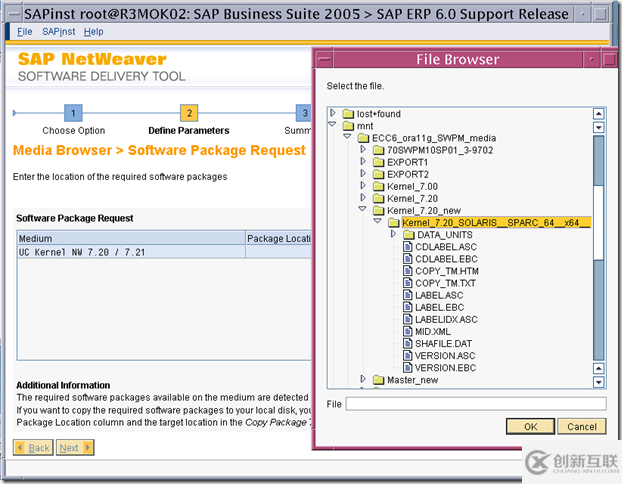Screen dimensions: 622x484
Task: Open the SAPinst window menu button
Action: coord(14,15)
